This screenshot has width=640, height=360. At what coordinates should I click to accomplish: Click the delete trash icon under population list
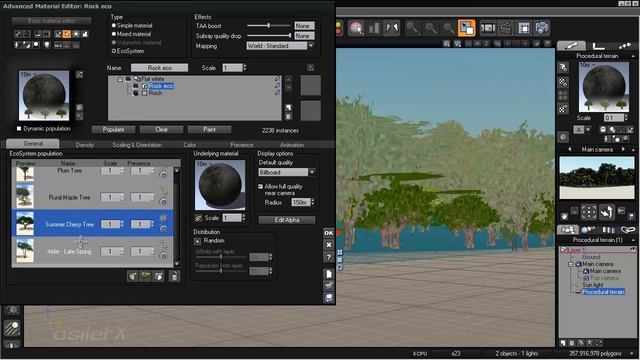(174, 276)
